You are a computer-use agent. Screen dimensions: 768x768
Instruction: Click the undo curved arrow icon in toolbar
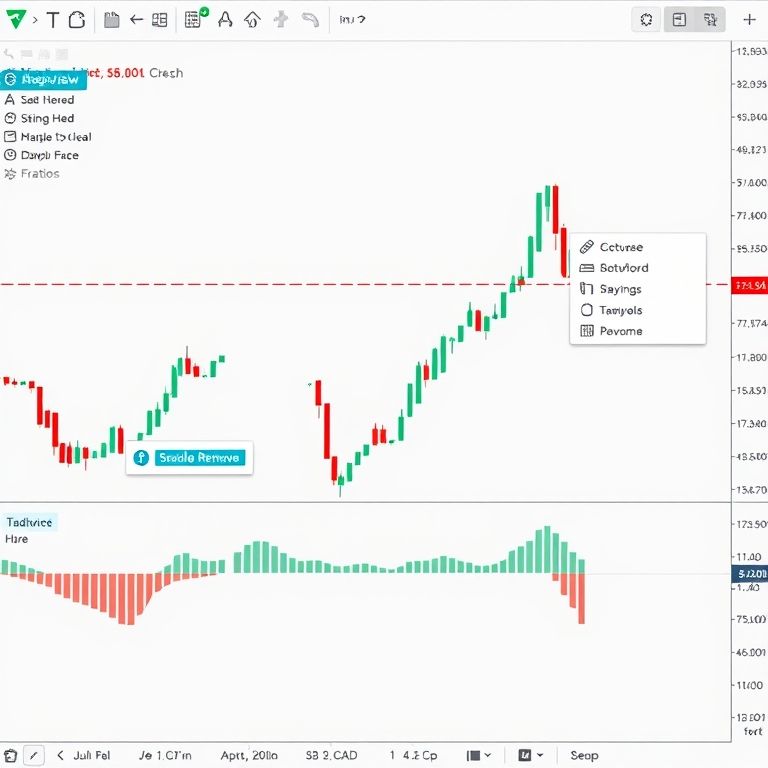[311, 19]
